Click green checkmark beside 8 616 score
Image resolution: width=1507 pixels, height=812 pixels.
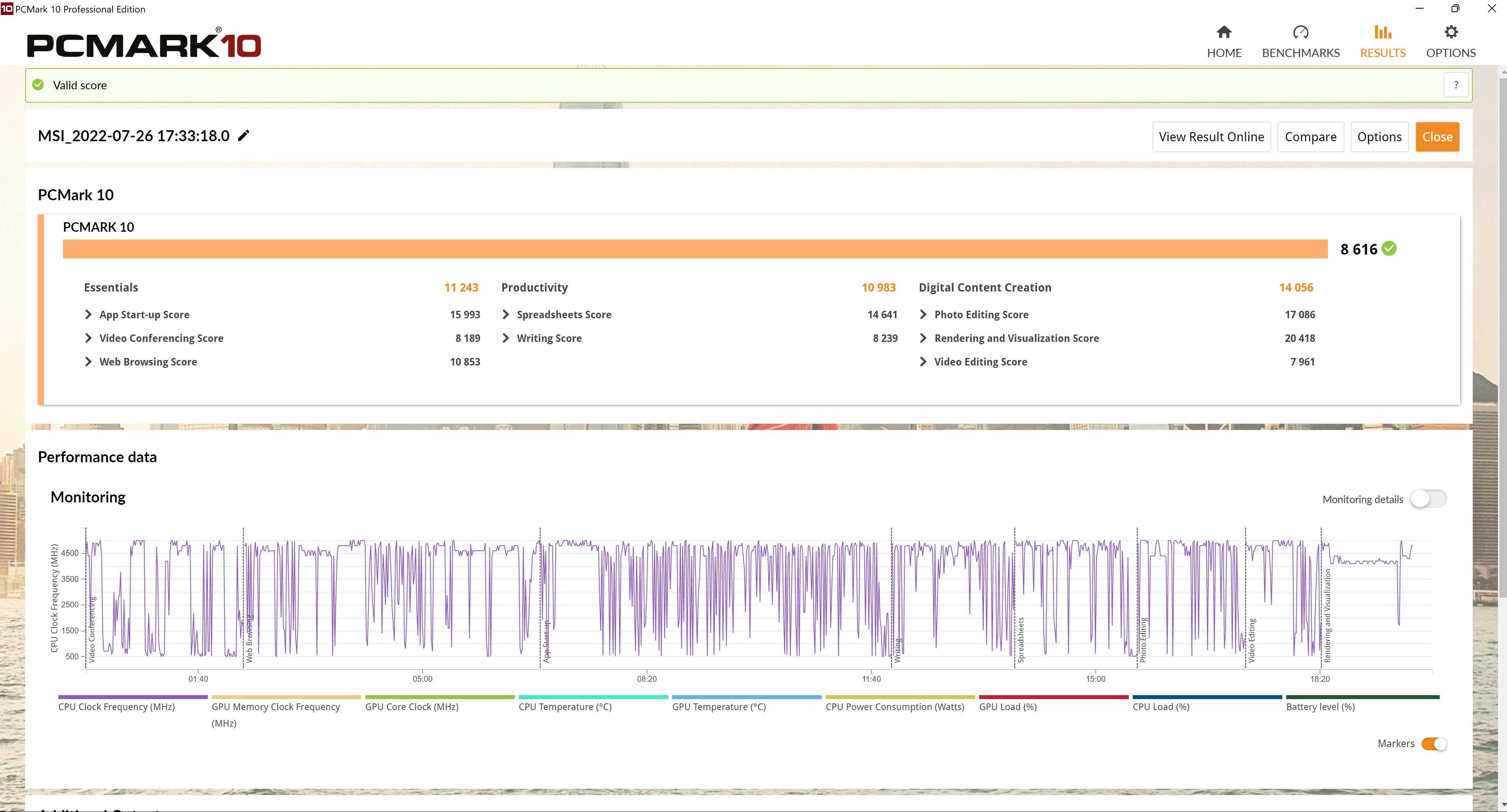tap(1389, 249)
